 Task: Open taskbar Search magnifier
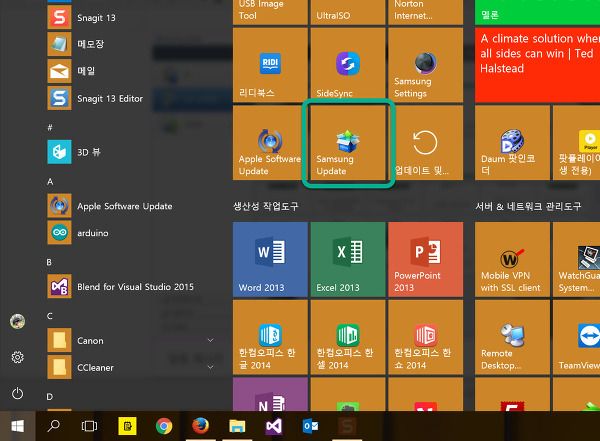click(53, 426)
